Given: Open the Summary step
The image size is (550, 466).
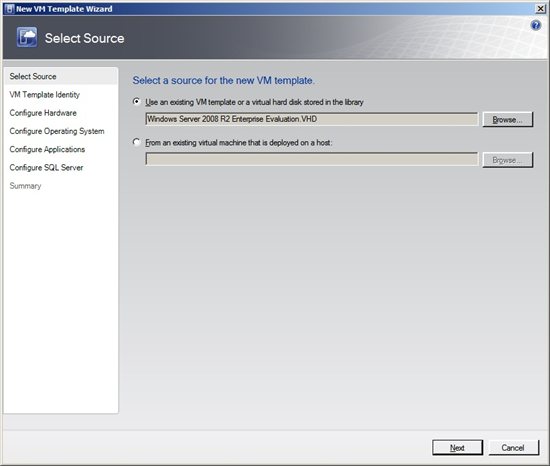Looking at the screenshot, I should click(25, 186).
